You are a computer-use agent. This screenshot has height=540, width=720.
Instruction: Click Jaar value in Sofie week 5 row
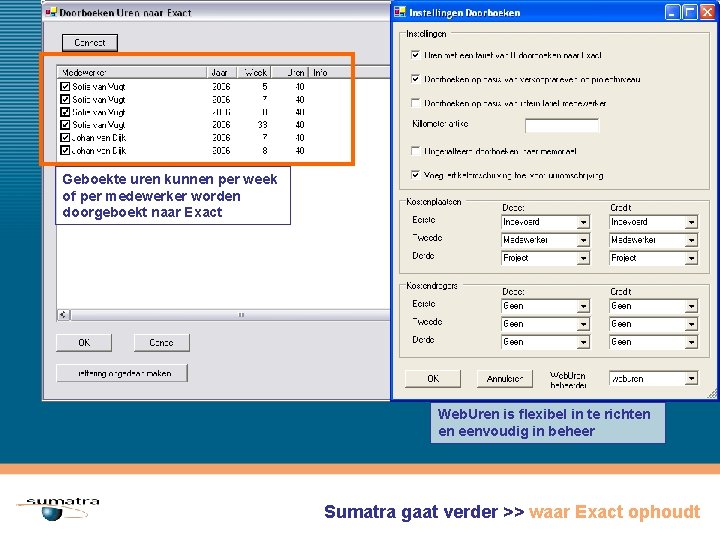221,86
